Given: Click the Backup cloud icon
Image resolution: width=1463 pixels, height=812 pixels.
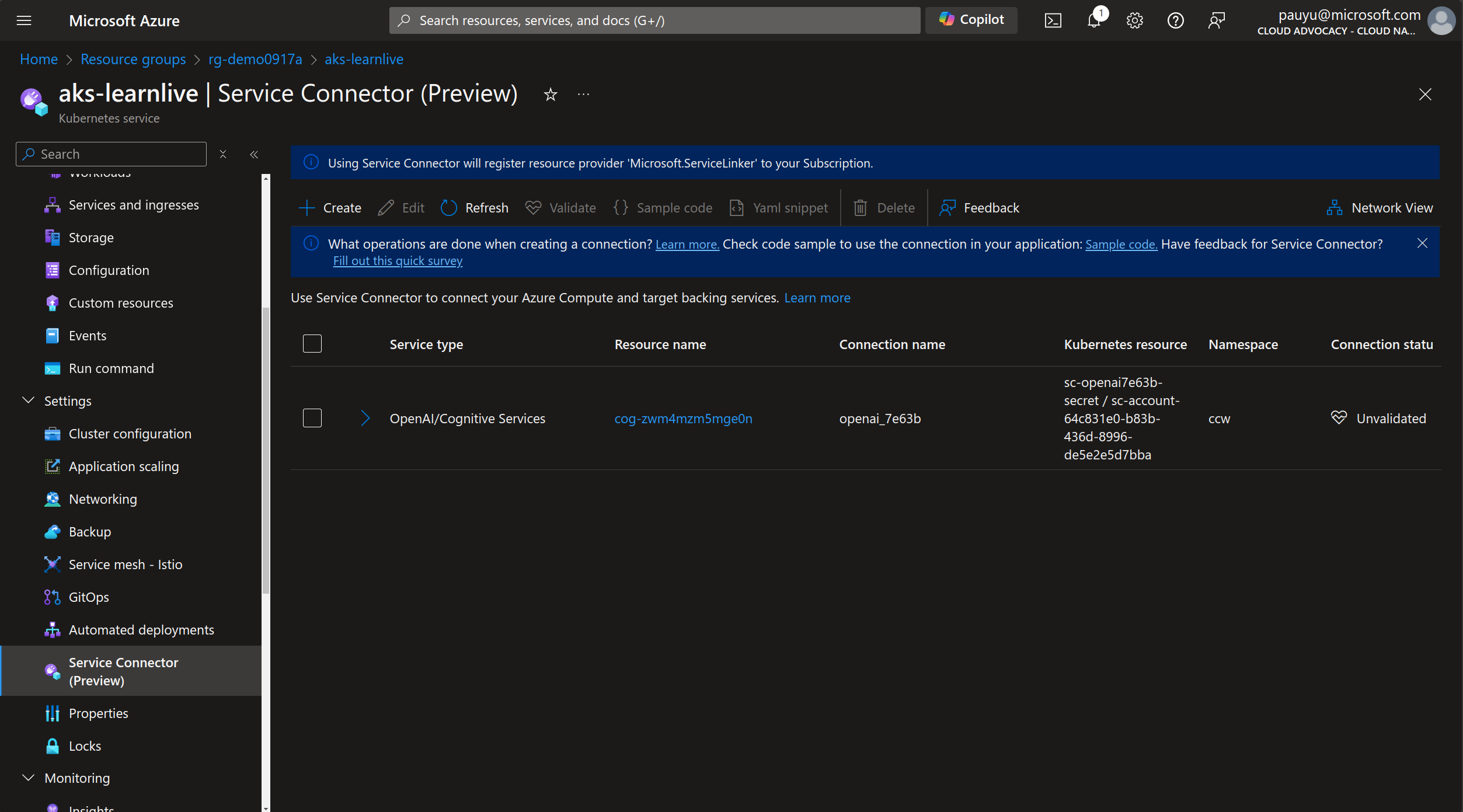Looking at the screenshot, I should pyautogui.click(x=53, y=532).
